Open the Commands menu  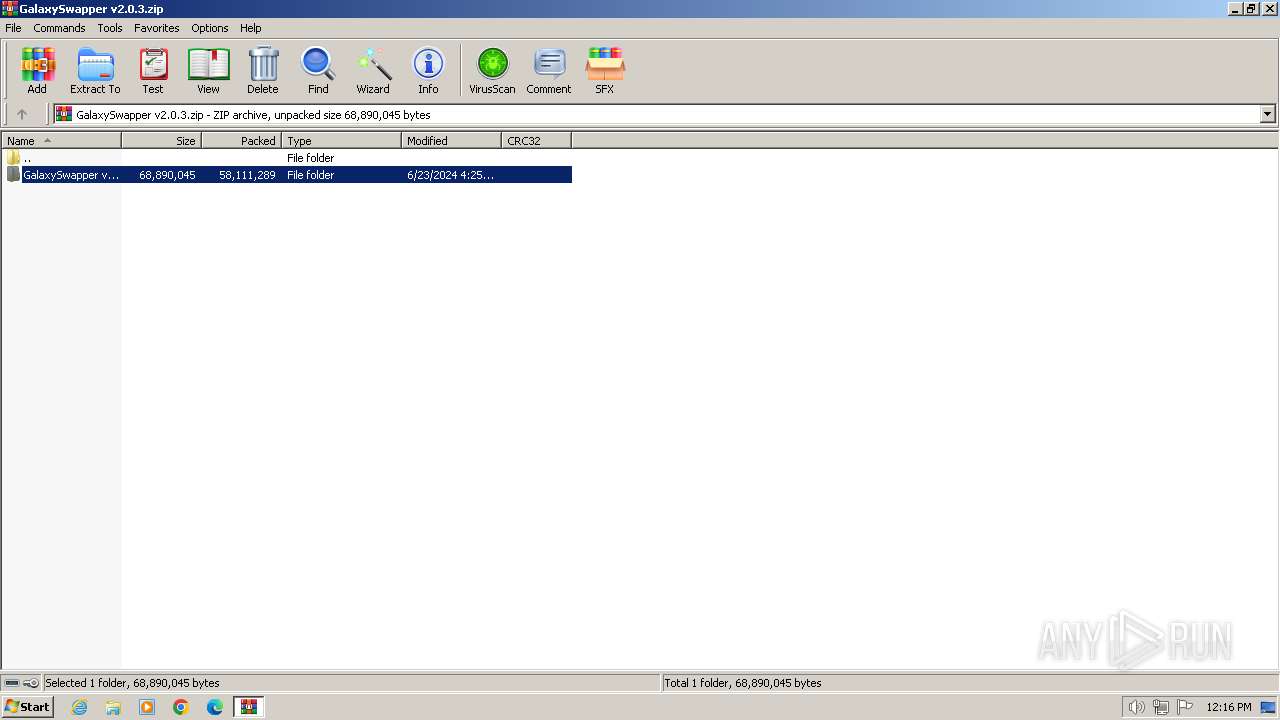click(x=59, y=28)
